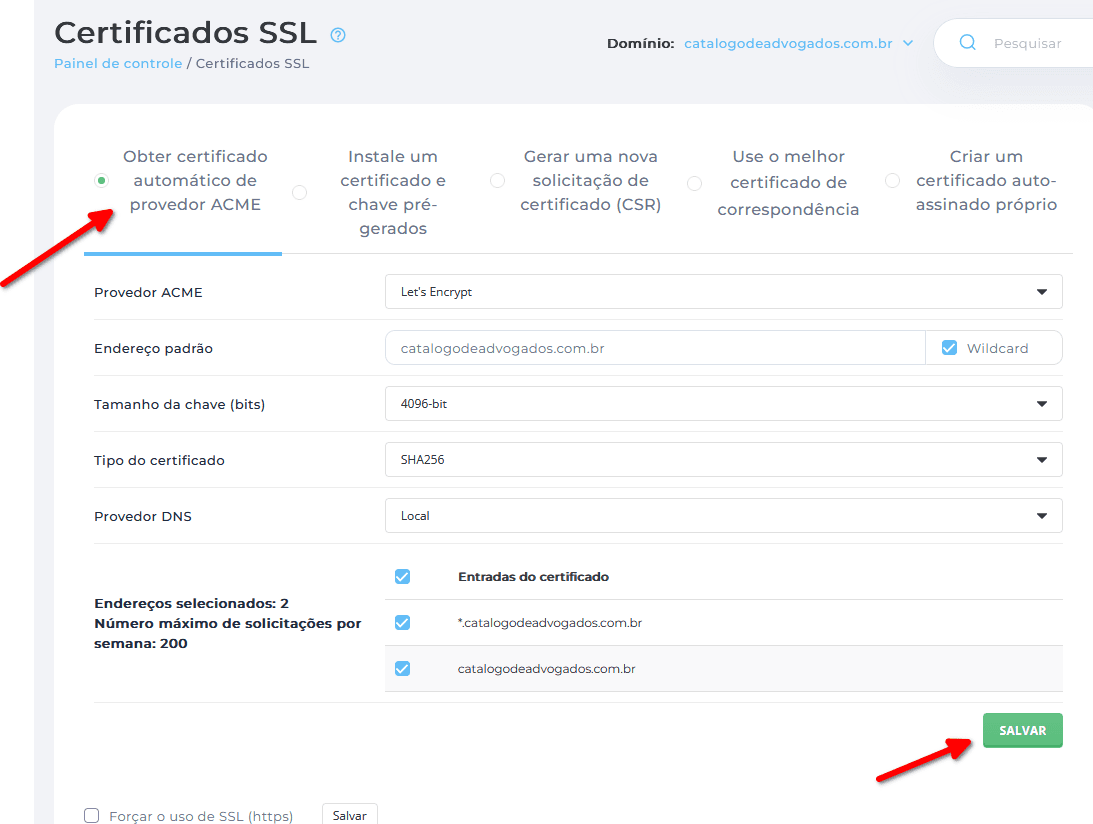Uncheck the Wildcard checkbox

(949, 347)
